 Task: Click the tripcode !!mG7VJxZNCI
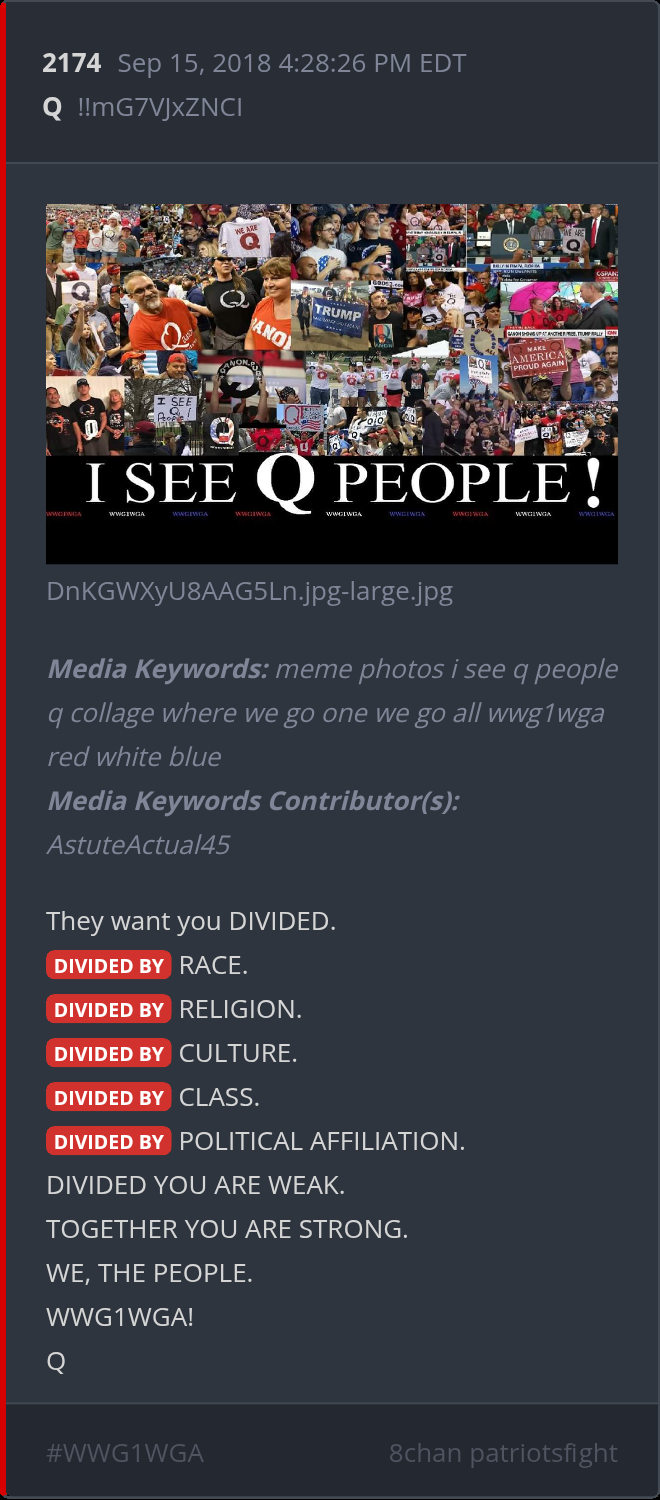[160, 108]
